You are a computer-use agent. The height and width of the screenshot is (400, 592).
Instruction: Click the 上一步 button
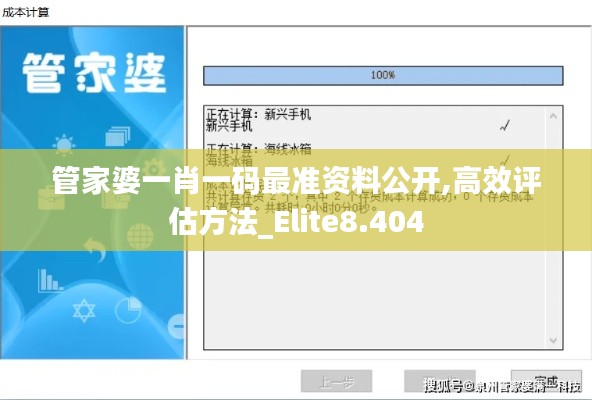coord(336,381)
